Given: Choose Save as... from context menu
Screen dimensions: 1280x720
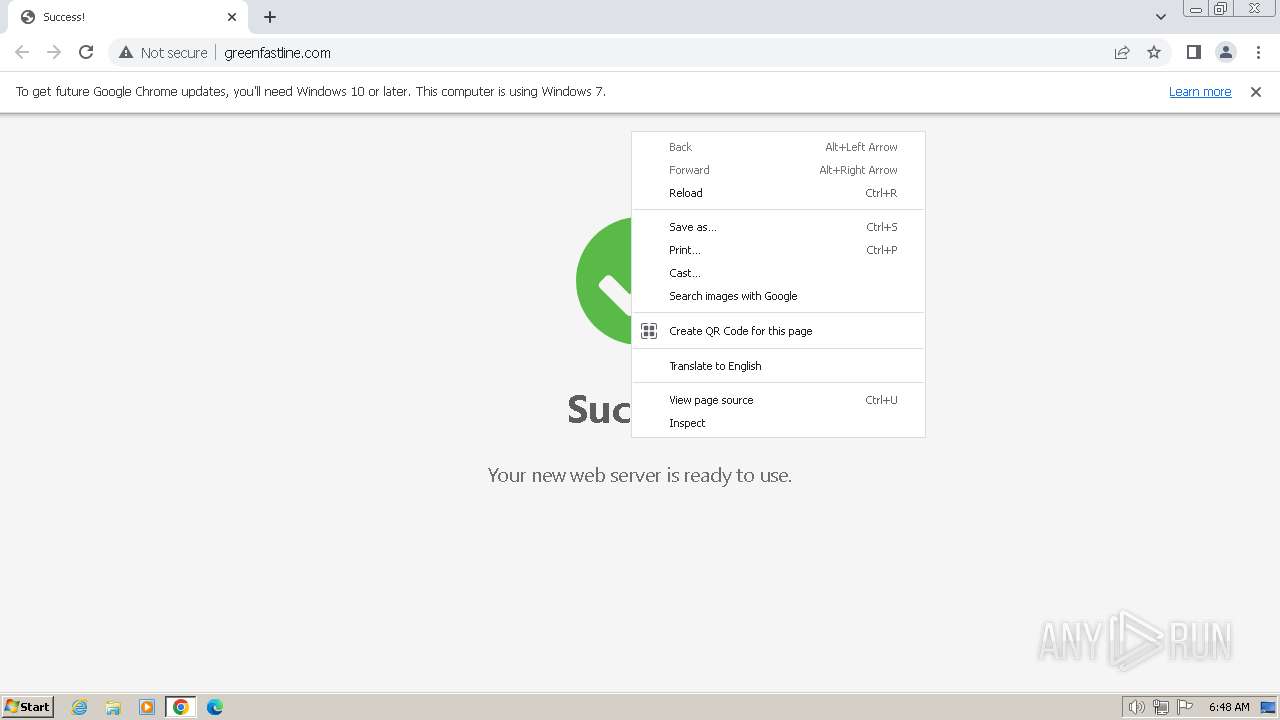Looking at the screenshot, I should (778, 227).
